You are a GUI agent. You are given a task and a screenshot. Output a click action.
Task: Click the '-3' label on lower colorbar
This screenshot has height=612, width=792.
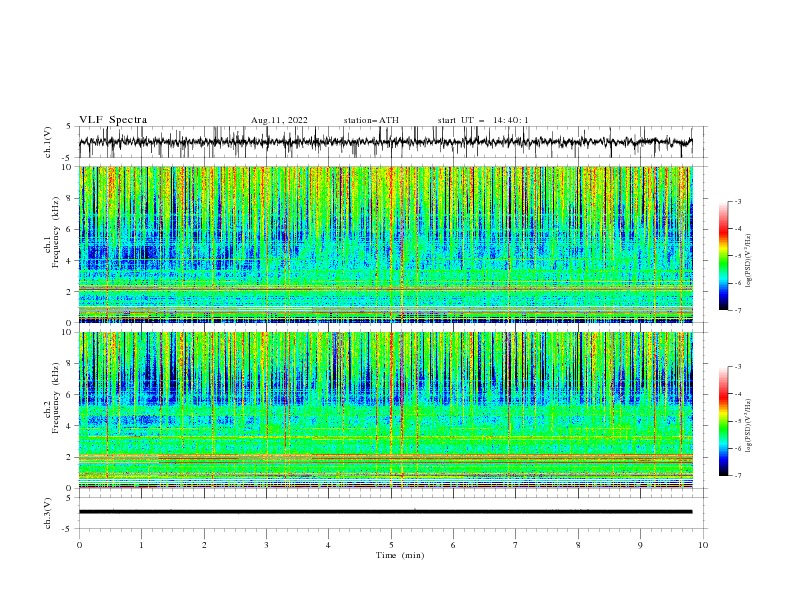(x=737, y=367)
